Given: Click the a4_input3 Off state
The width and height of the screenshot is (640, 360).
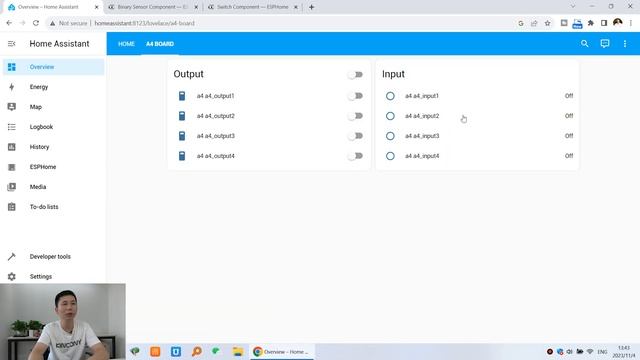Looking at the screenshot, I should tap(569, 136).
